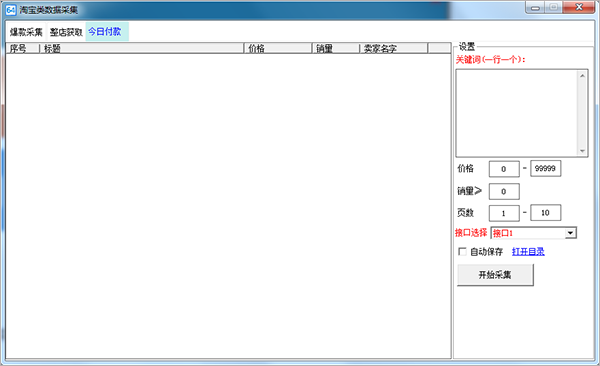Click the 销量 column header

click(x=336, y=48)
